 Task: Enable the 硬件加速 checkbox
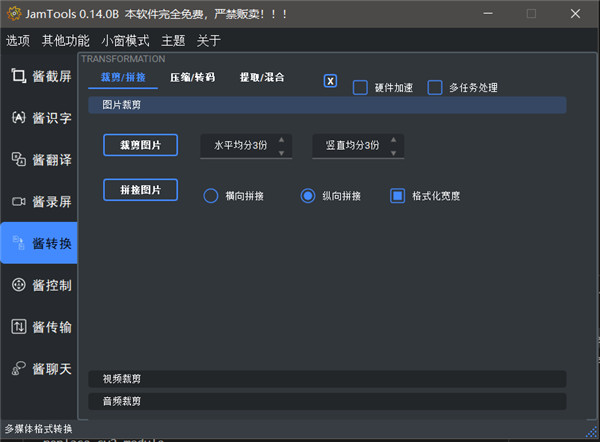point(361,87)
